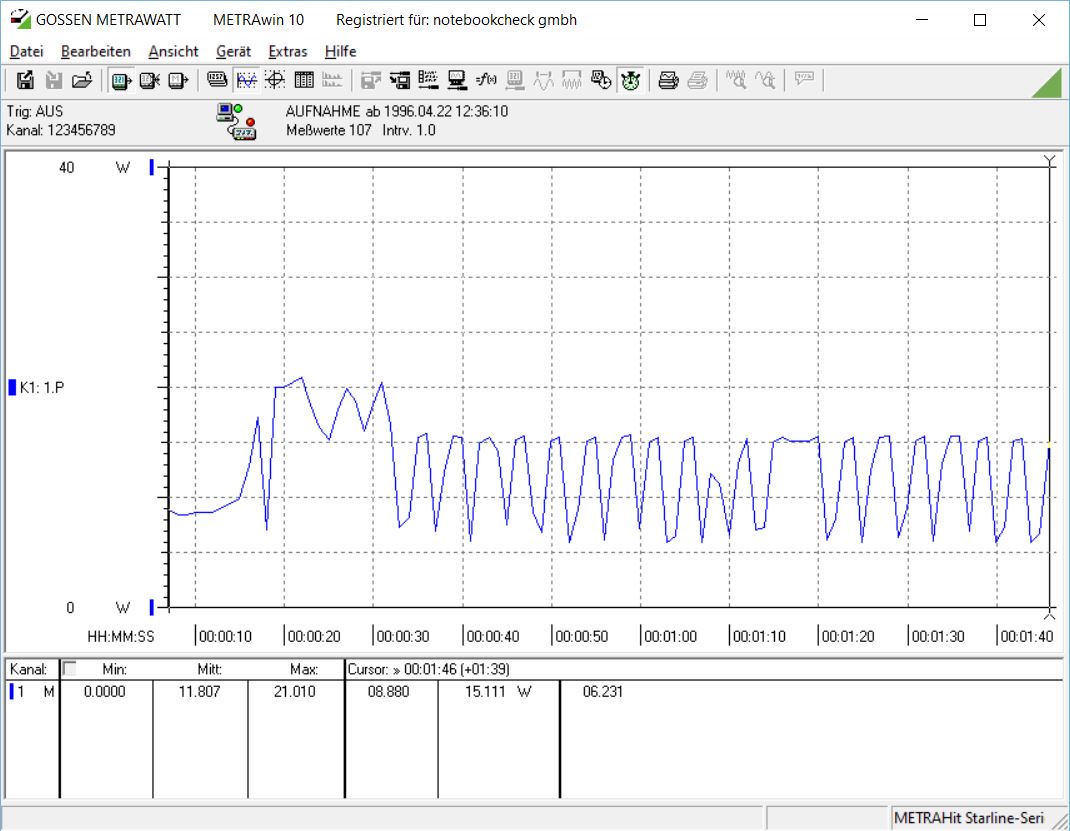Select the graph curve view icon
1070x831 pixels.
pyautogui.click(x=246, y=81)
